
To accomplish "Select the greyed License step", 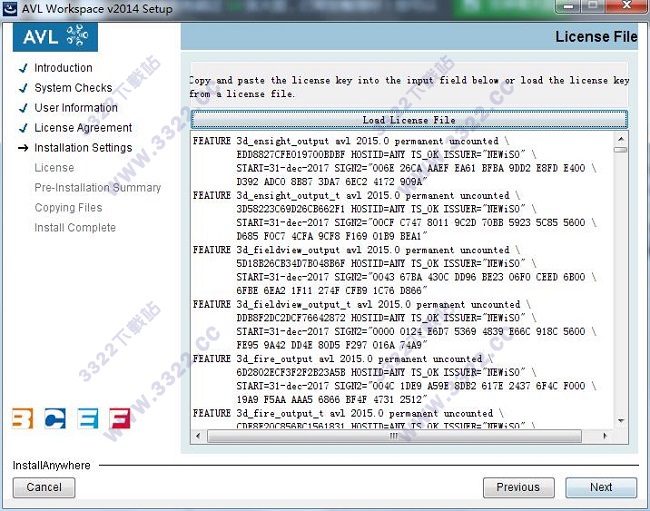I will pos(54,168).
